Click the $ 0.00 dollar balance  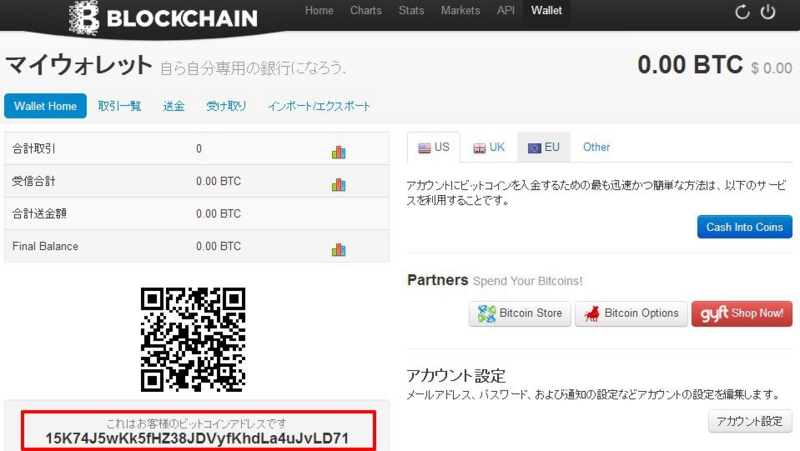point(771,68)
